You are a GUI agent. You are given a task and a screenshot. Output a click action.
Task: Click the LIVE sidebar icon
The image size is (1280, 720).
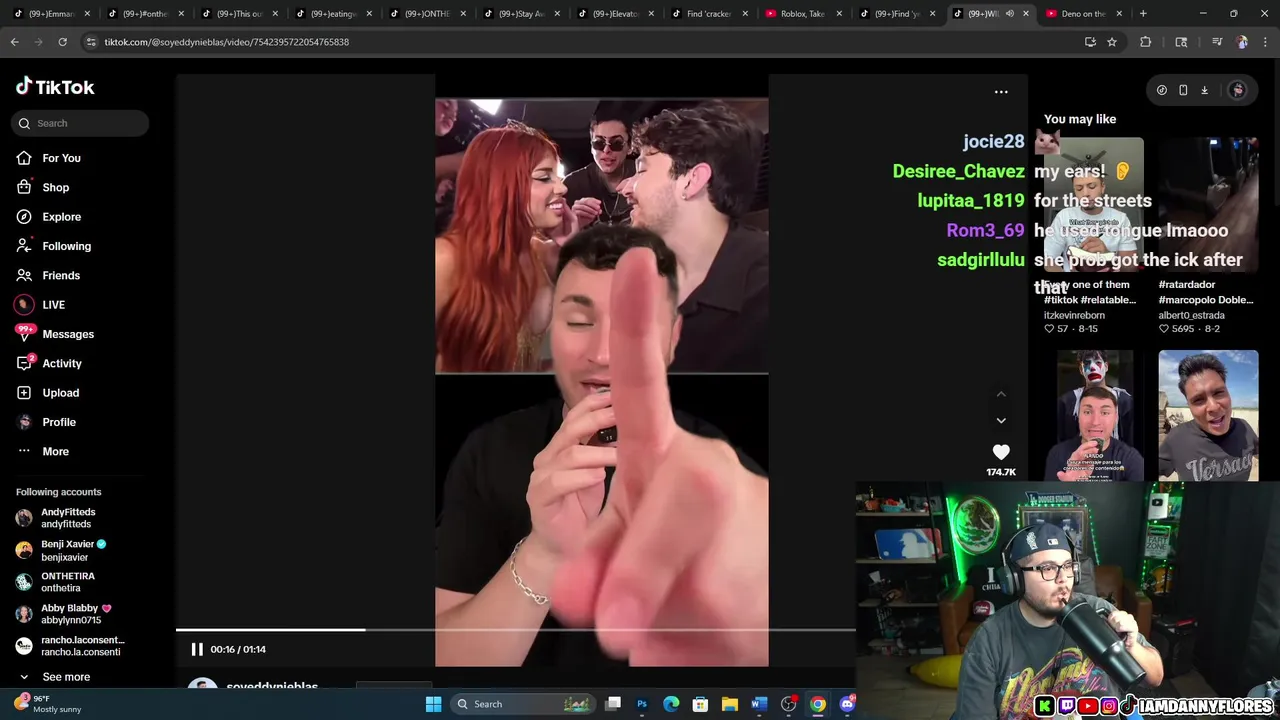[24, 304]
